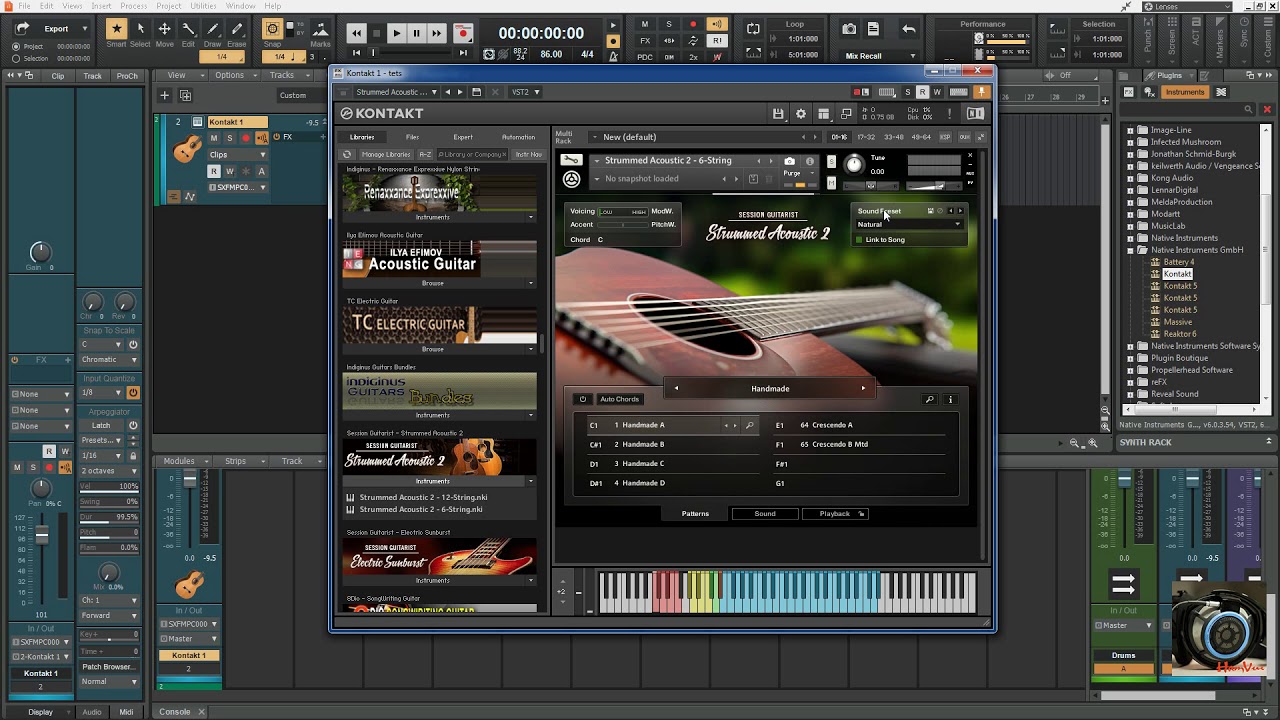Select the Erase tool
This screenshot has width=1280, height=720.
coord(237,29)
